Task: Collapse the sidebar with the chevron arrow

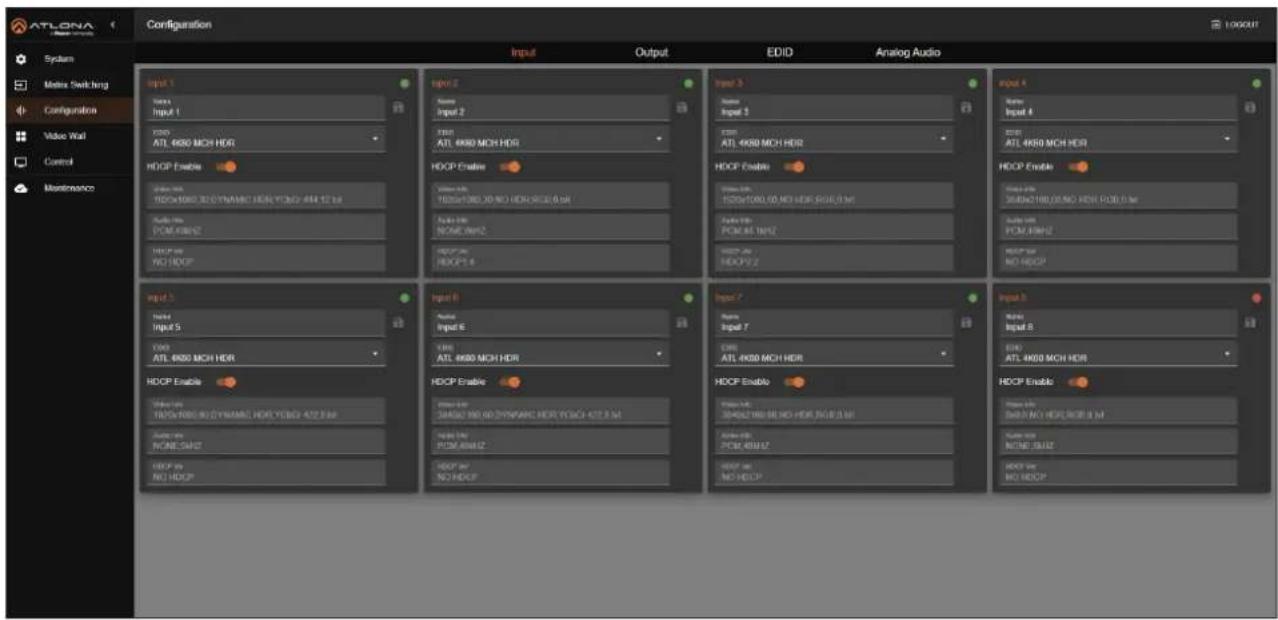Action: coord(113,24)
